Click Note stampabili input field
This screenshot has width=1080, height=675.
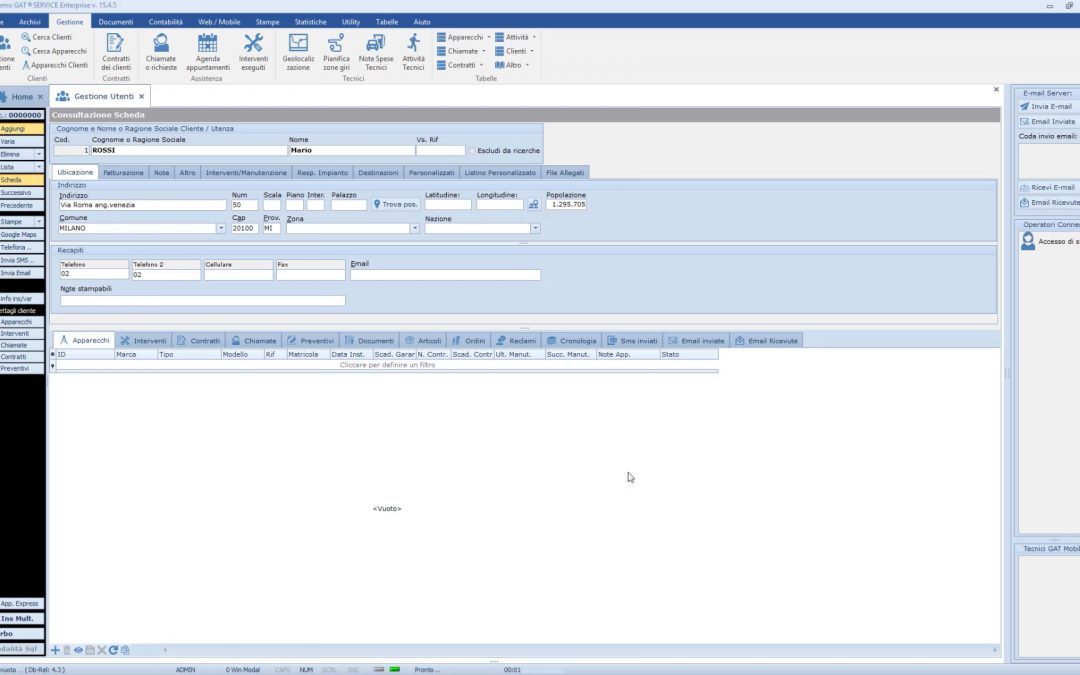point(202,300)
